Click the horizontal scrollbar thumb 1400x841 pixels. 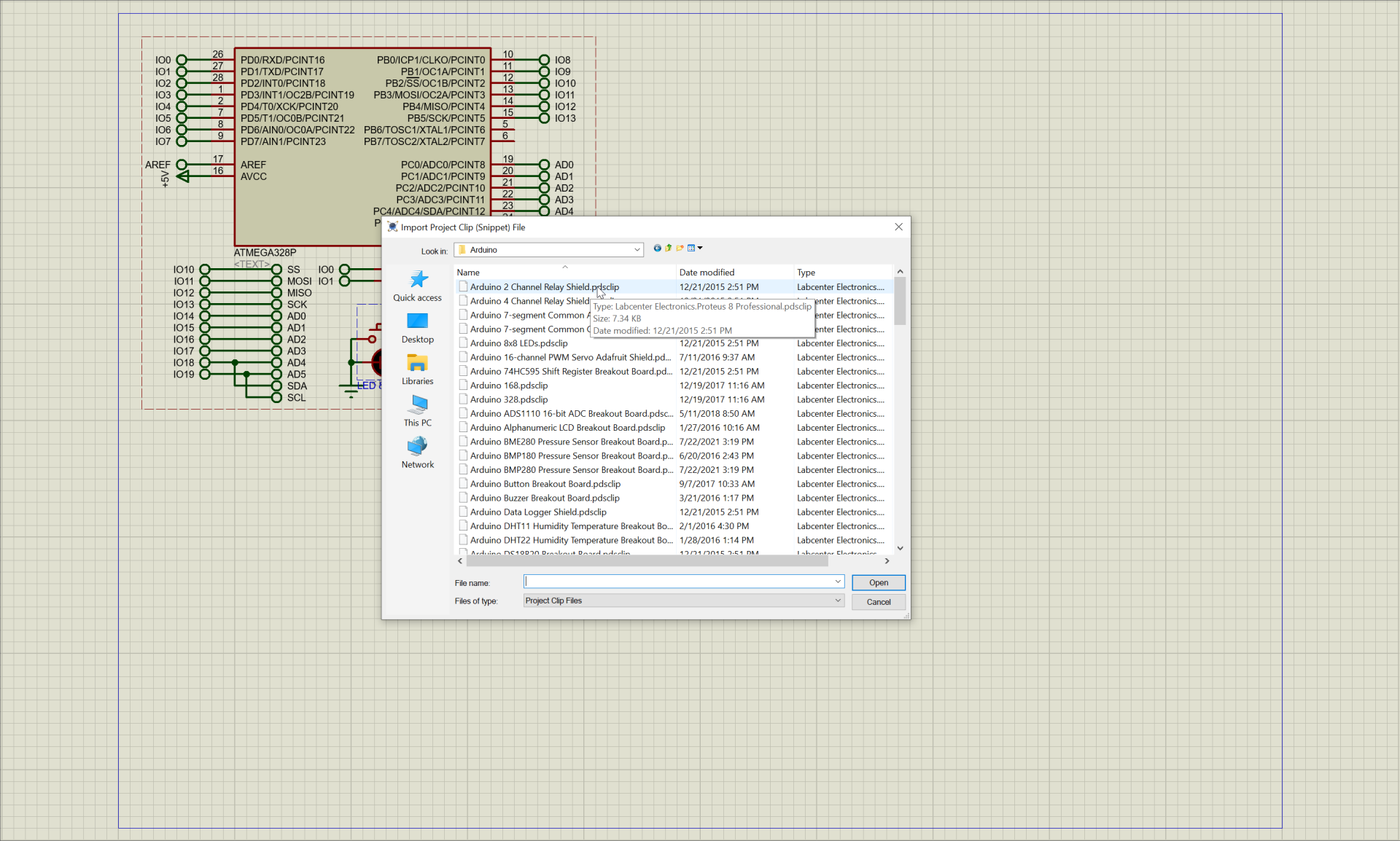point(647,561)
